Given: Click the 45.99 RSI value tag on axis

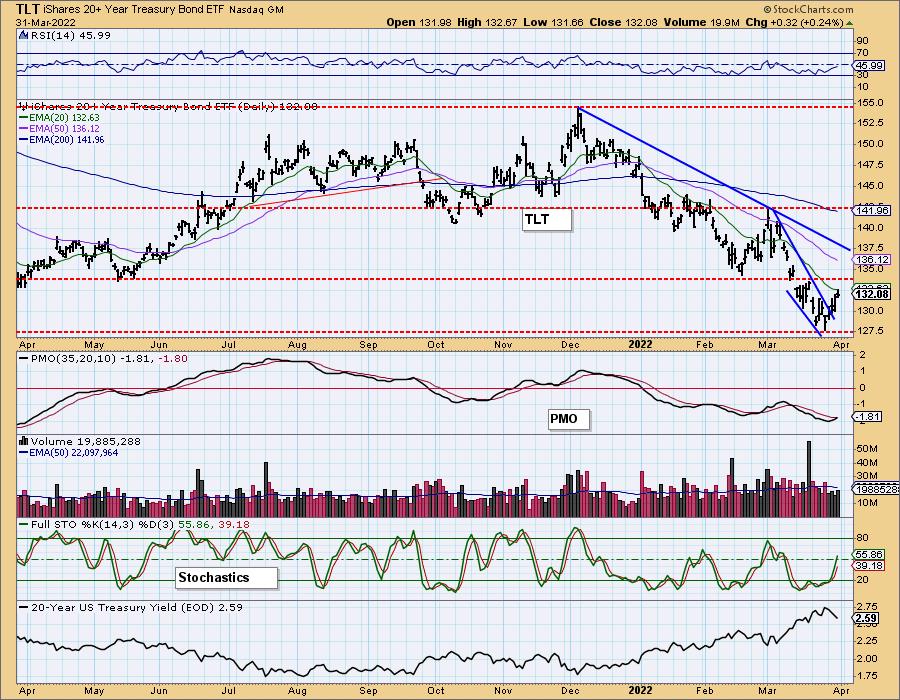Looking at the screenshot, I should [x=870, y=66].
